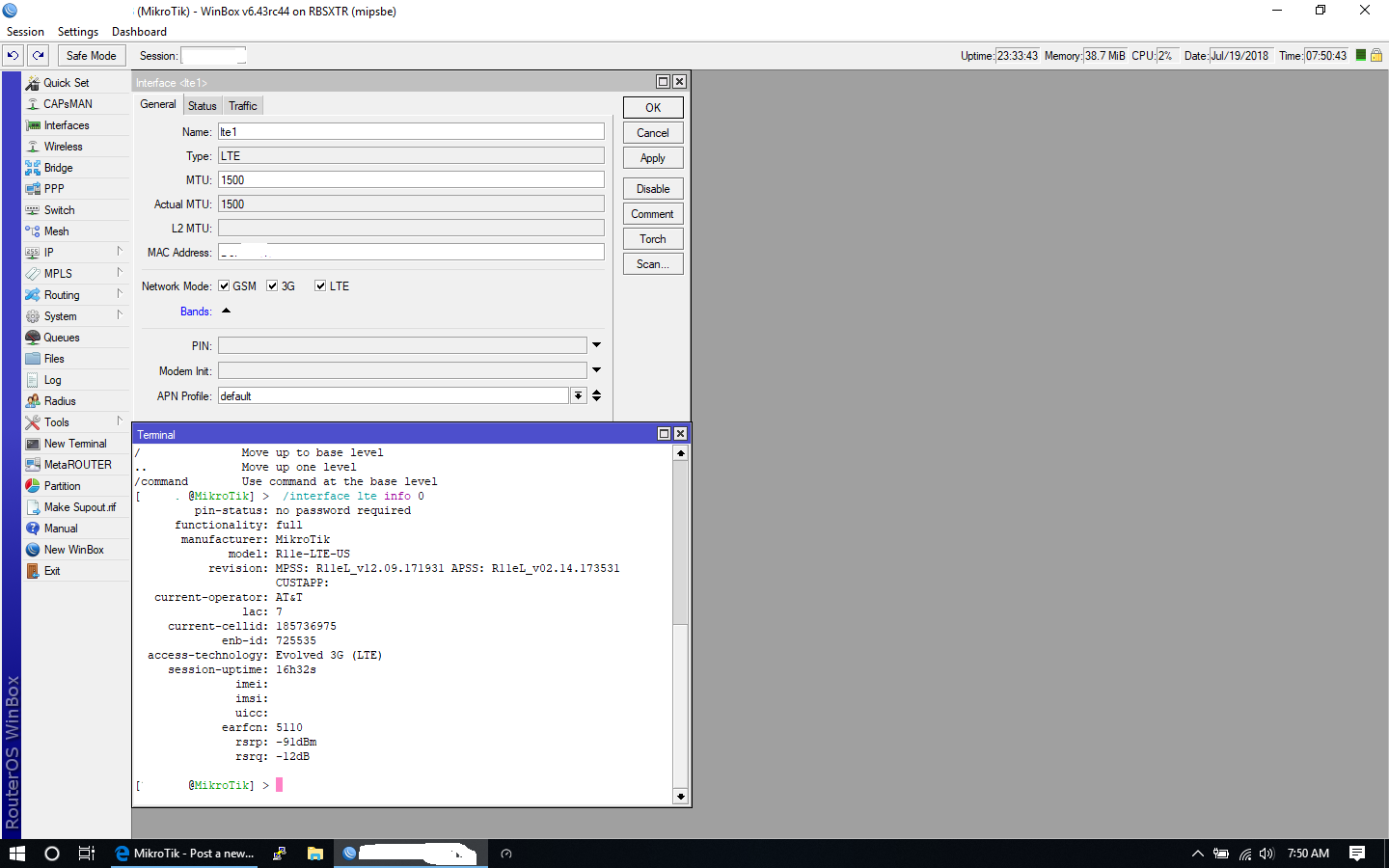The width and height of the screenshot is (1389, 868).
Task: Open PPP icon in sidebar
Action: coord(33,189)
